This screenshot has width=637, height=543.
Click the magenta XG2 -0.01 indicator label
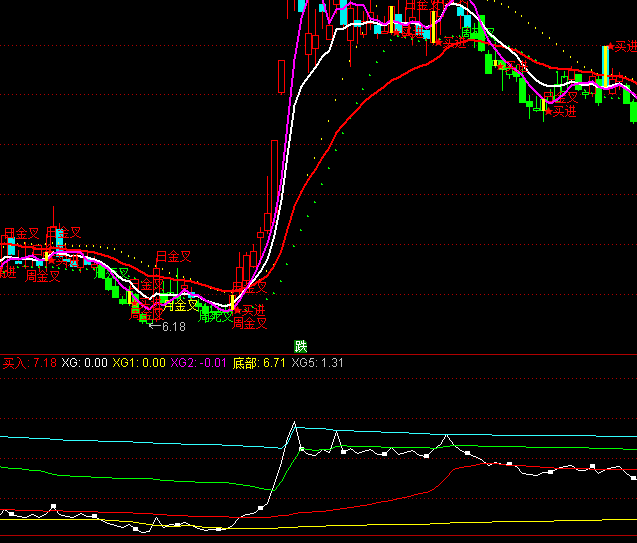click(x=199, y=362)
